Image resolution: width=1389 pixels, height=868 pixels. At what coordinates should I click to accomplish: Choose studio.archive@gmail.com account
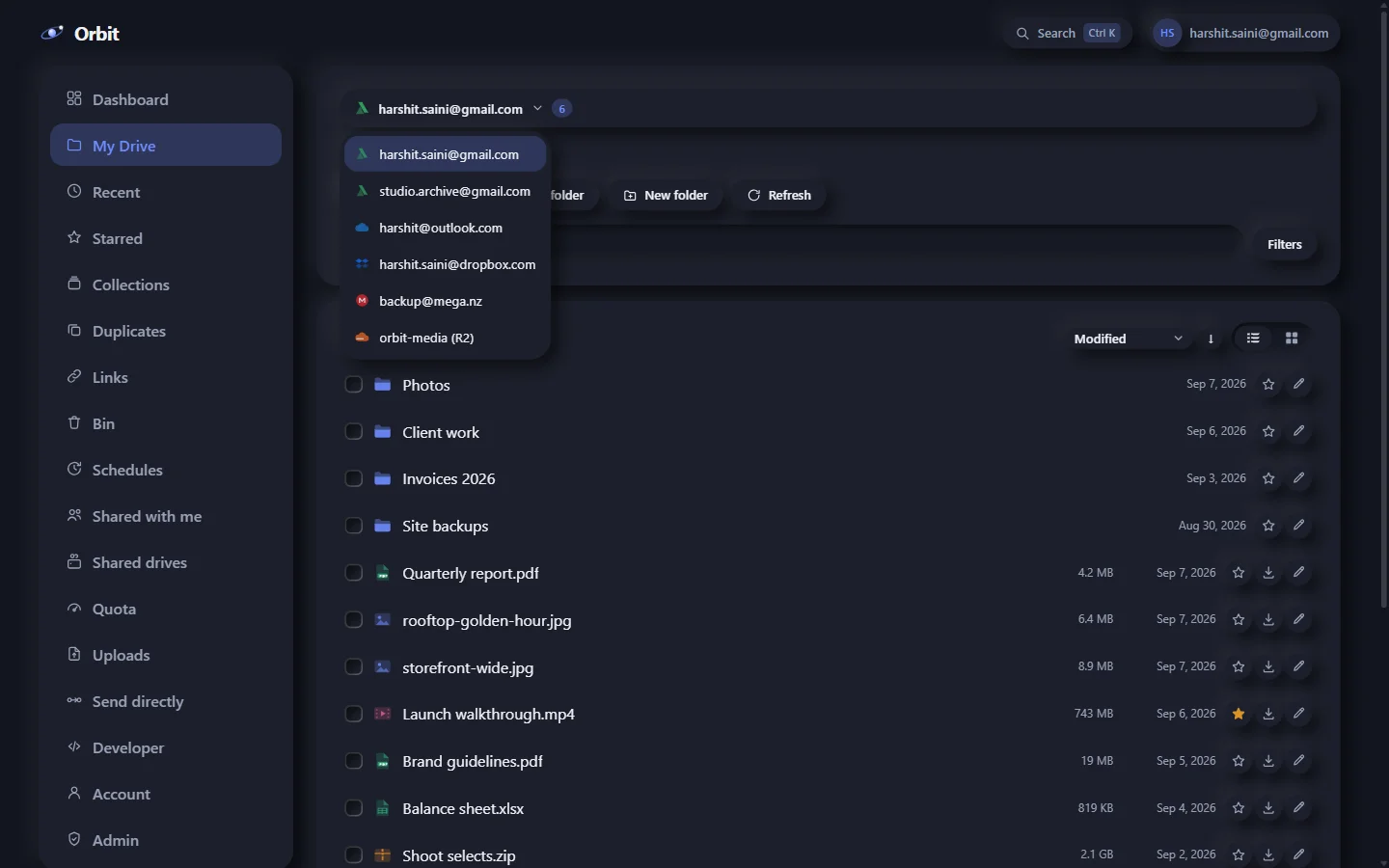(446, 191)
